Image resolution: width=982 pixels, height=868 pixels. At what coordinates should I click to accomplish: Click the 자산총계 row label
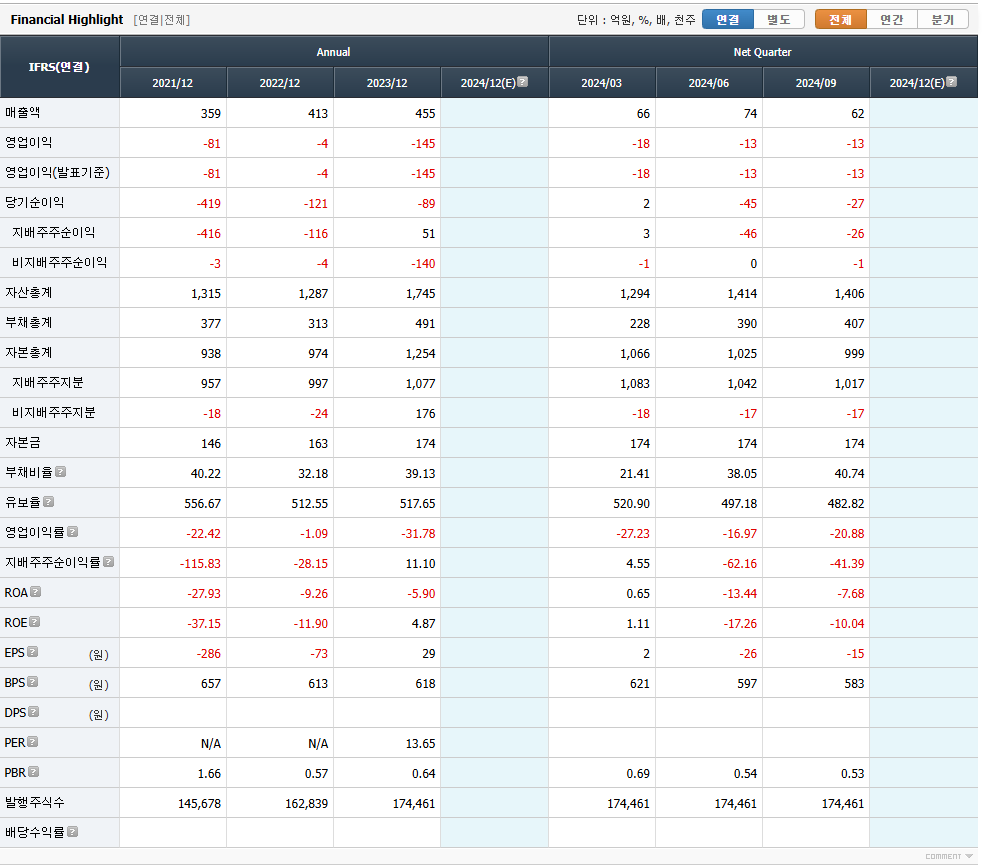(x=29, y=293)
